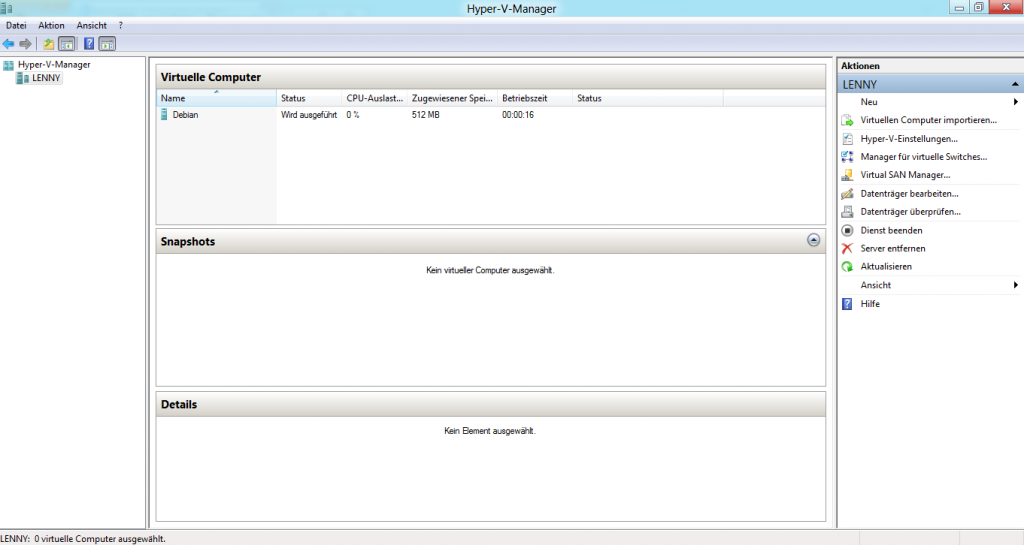Click Datenträger bearbeiten... action
1024x545 pixels.
coord(909,193)
